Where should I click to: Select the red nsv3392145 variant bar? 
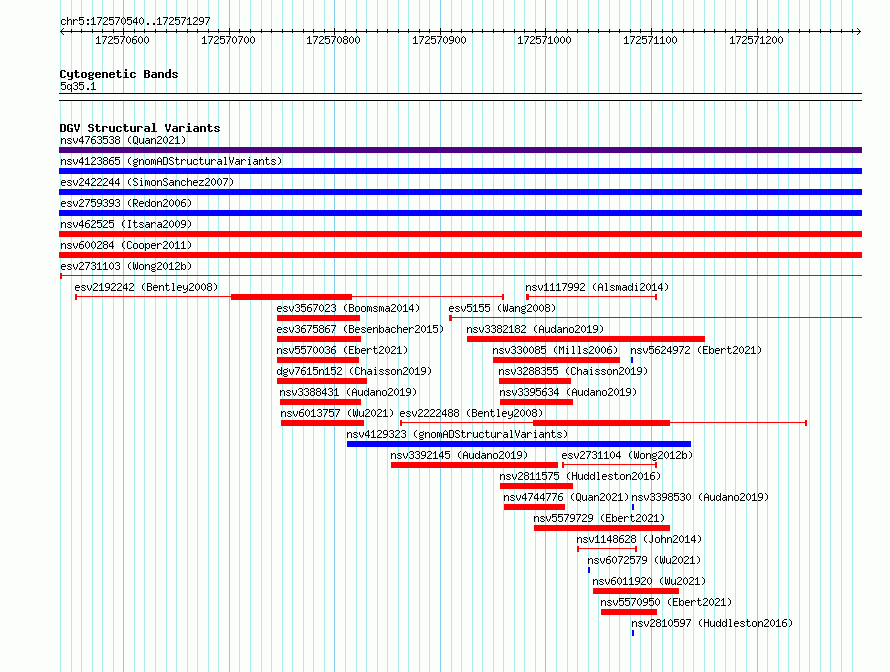(x=475, y=465)
